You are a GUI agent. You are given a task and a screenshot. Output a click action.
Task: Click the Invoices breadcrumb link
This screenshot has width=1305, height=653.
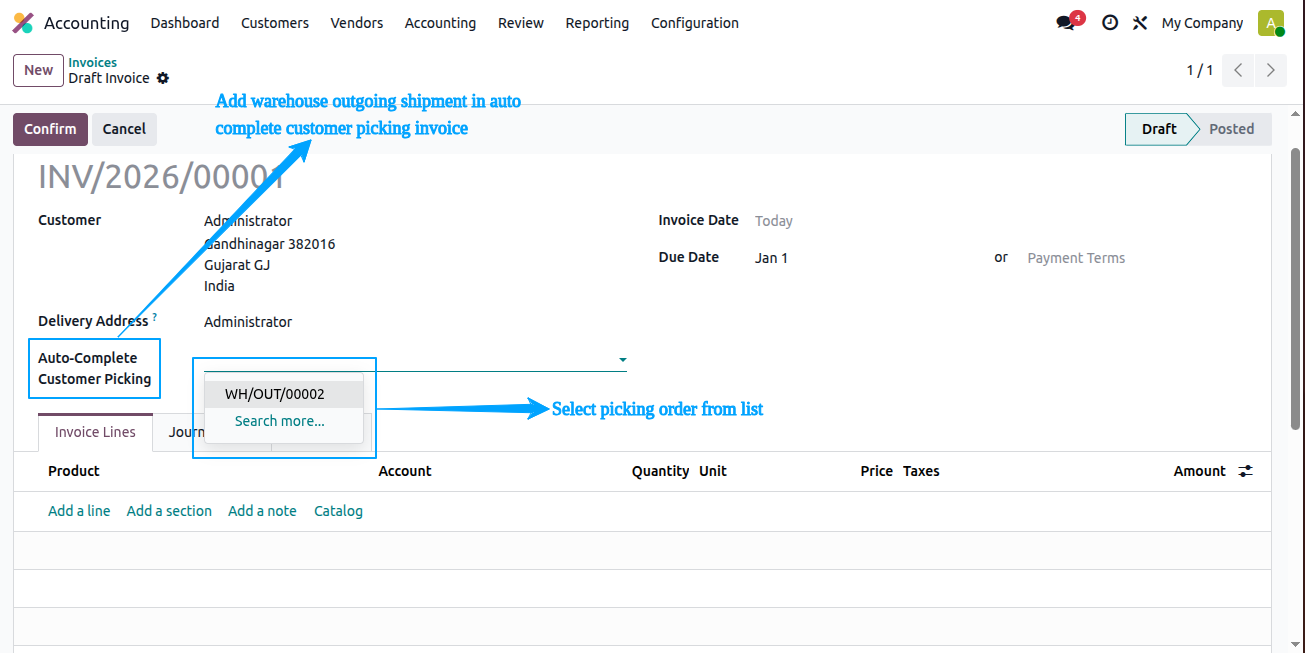tap(92, 62)
